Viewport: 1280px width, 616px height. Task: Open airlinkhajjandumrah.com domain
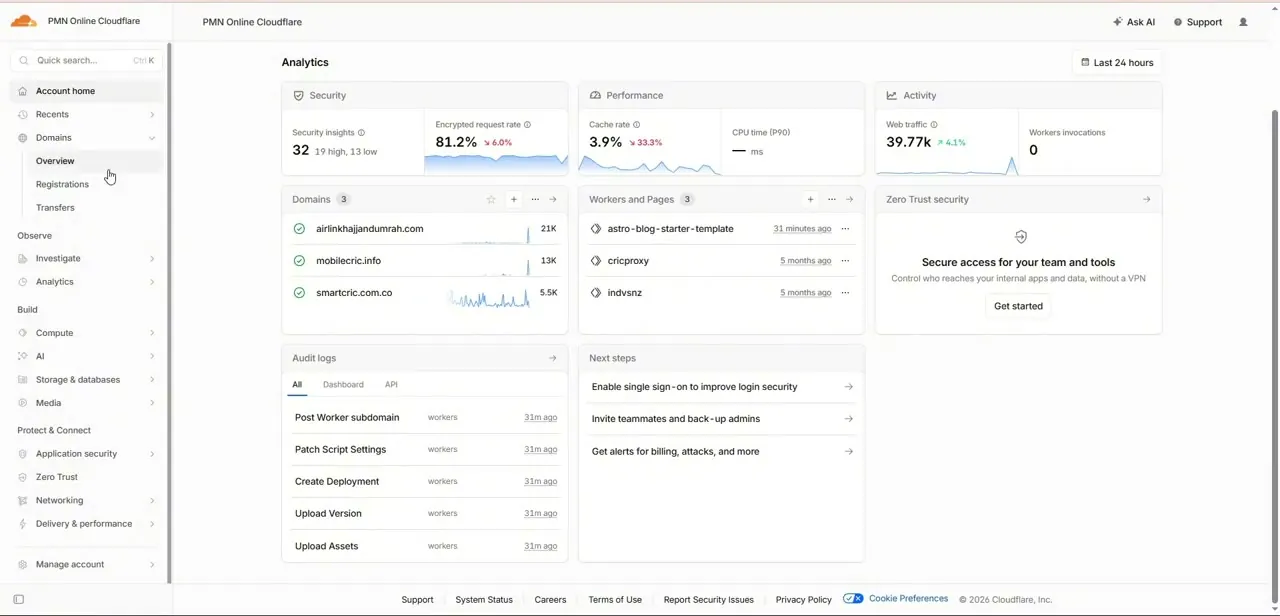tap(369, 229)
